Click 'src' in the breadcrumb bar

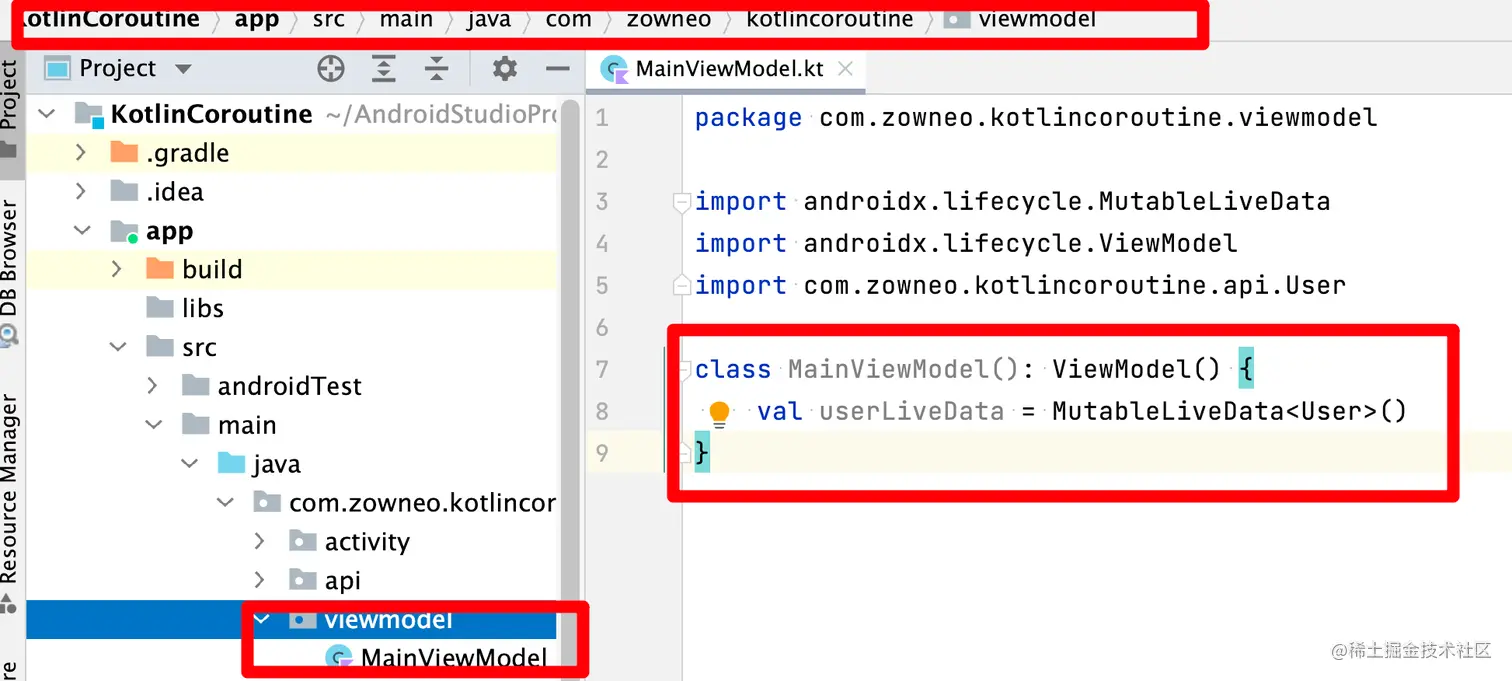[x=328, y=19]
